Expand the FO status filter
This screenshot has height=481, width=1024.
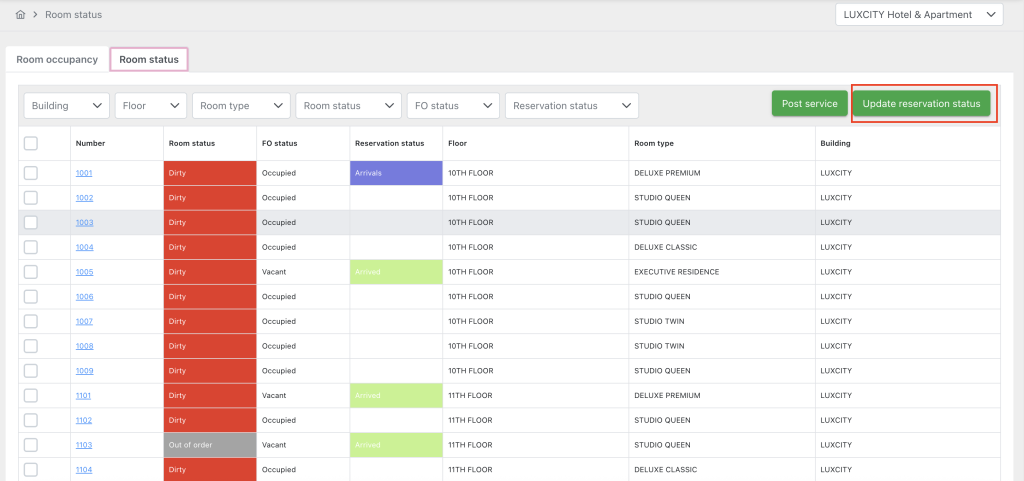tap(453, 106)
